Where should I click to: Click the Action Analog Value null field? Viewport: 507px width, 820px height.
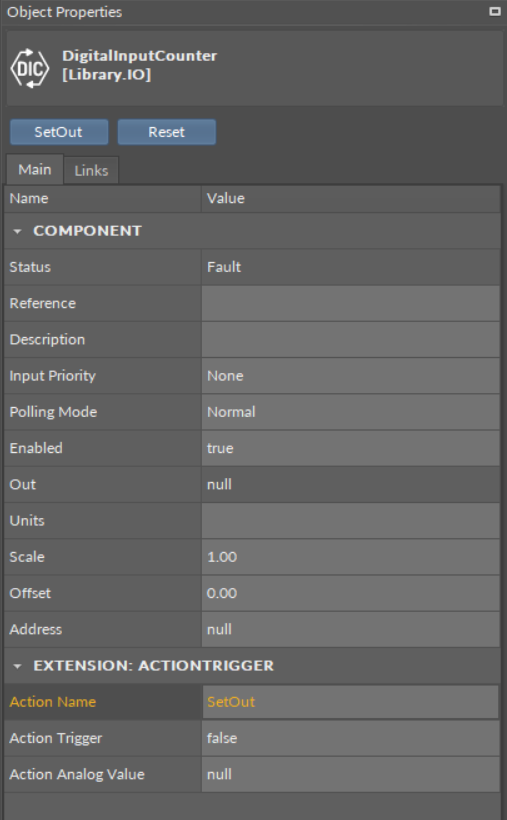click(351, 775)
